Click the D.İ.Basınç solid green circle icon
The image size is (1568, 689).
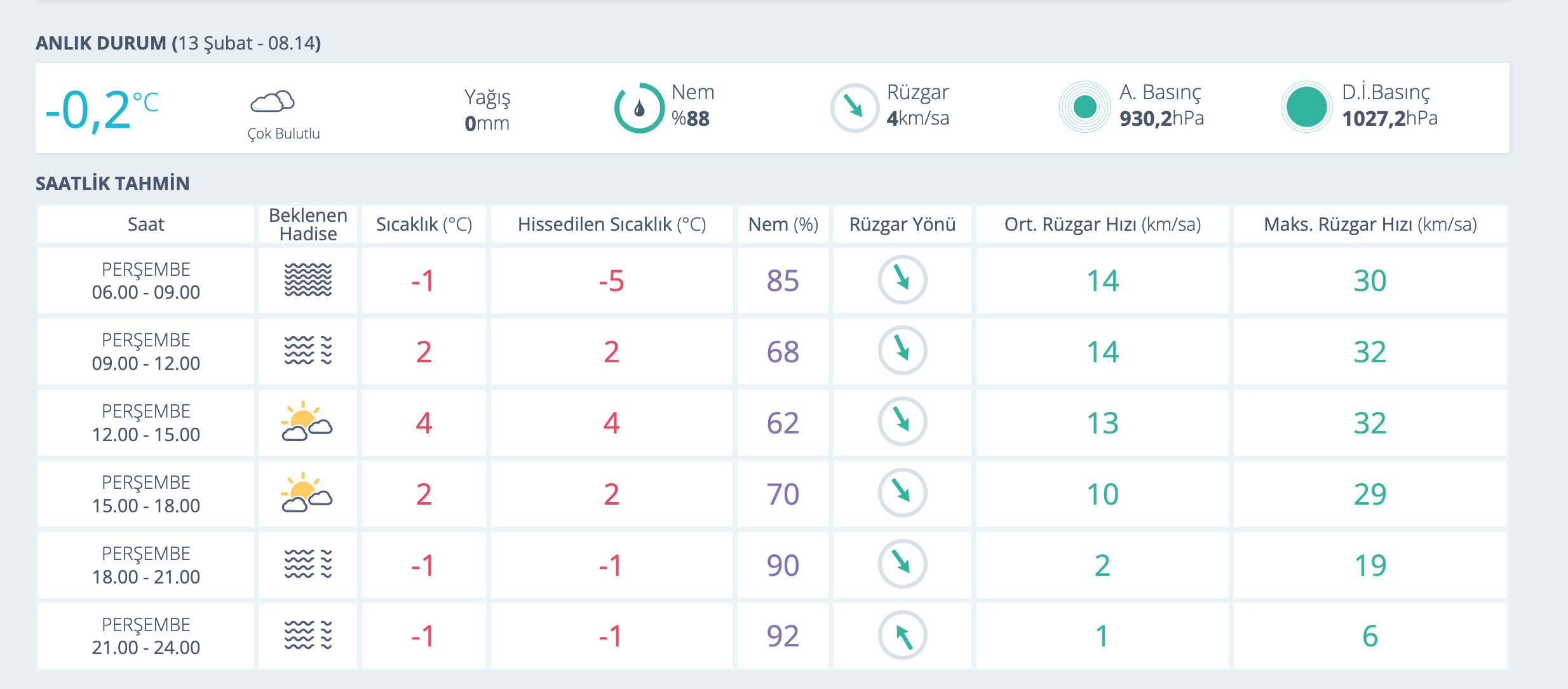(1306, 107)
